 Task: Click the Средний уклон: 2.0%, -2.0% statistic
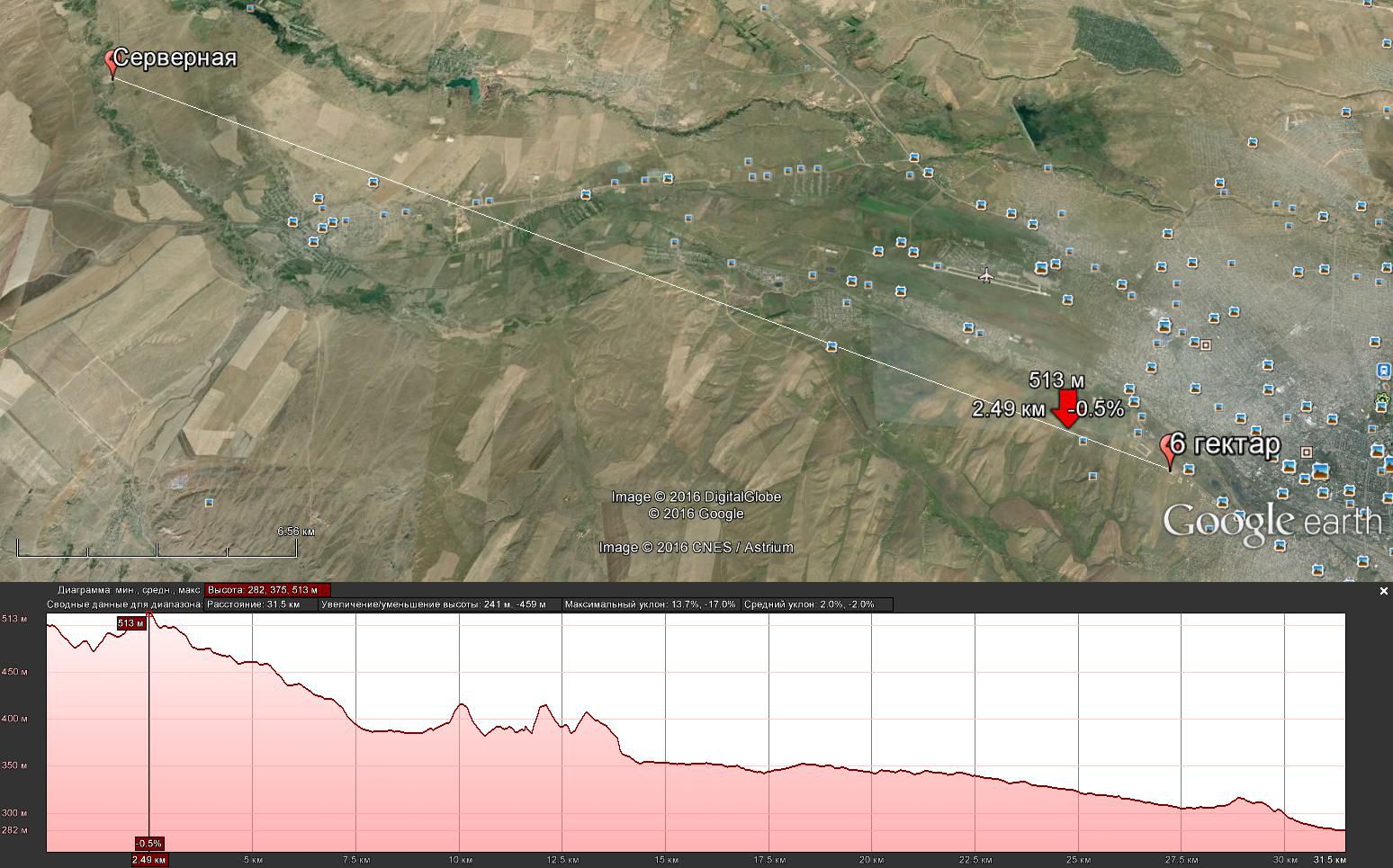[816, 604]
